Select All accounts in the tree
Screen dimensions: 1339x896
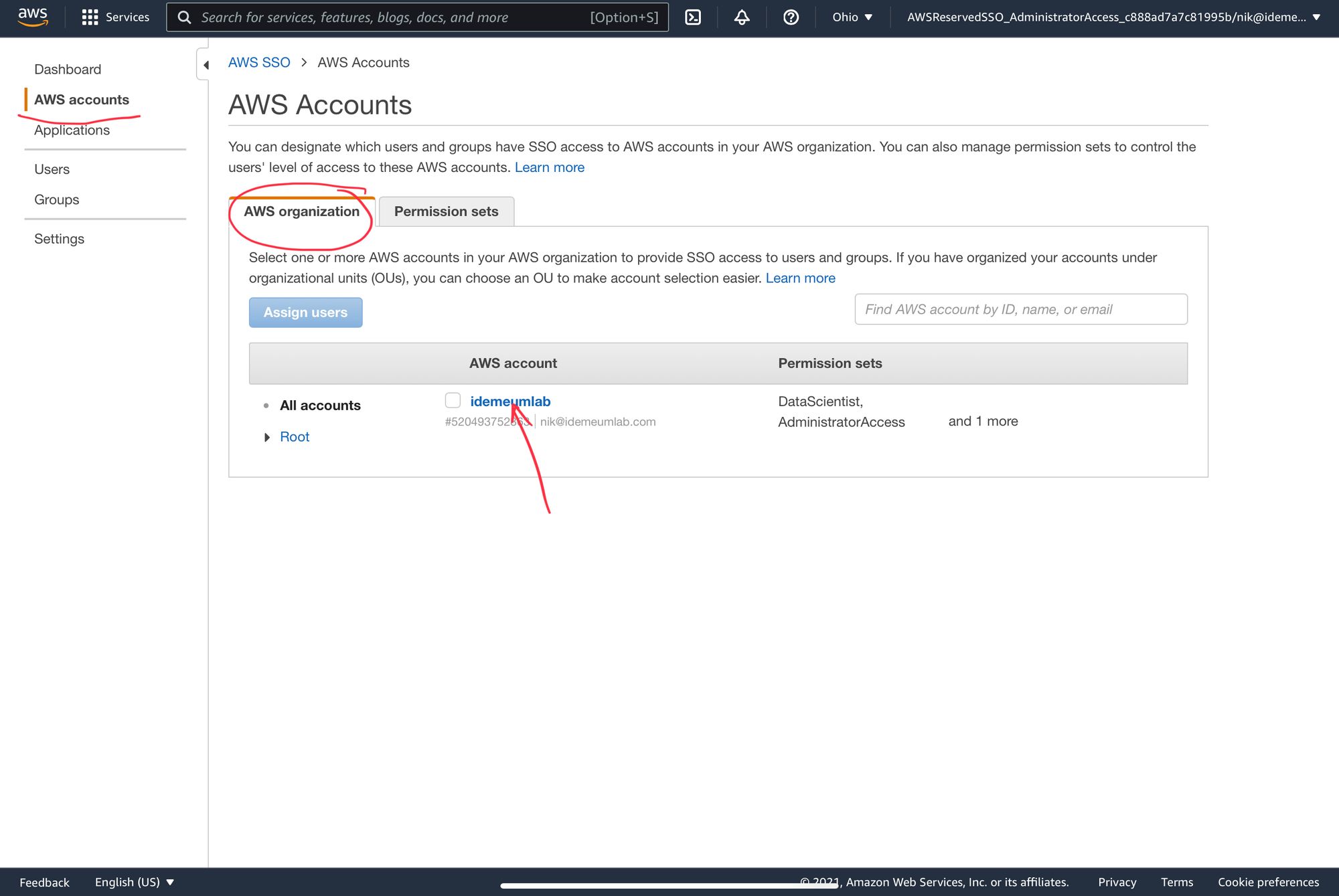pos(320,406)
